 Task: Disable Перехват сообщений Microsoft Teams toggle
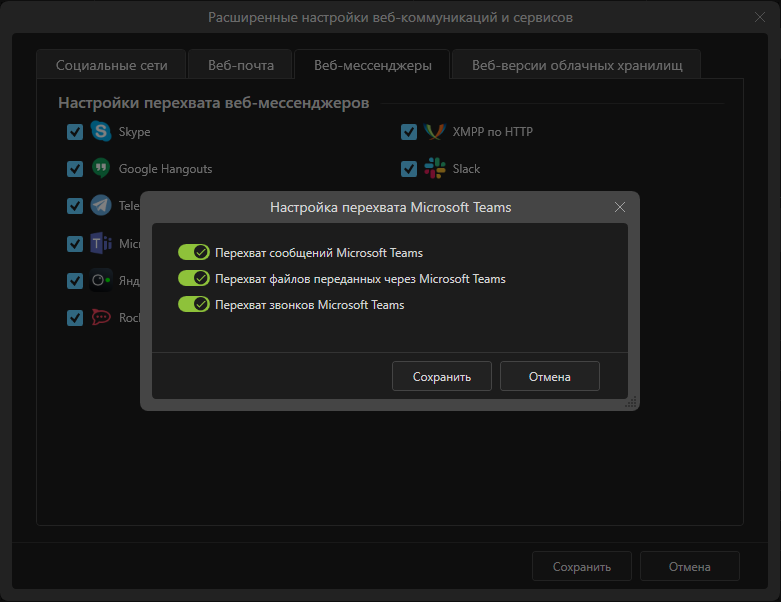(x=194, y=252)
